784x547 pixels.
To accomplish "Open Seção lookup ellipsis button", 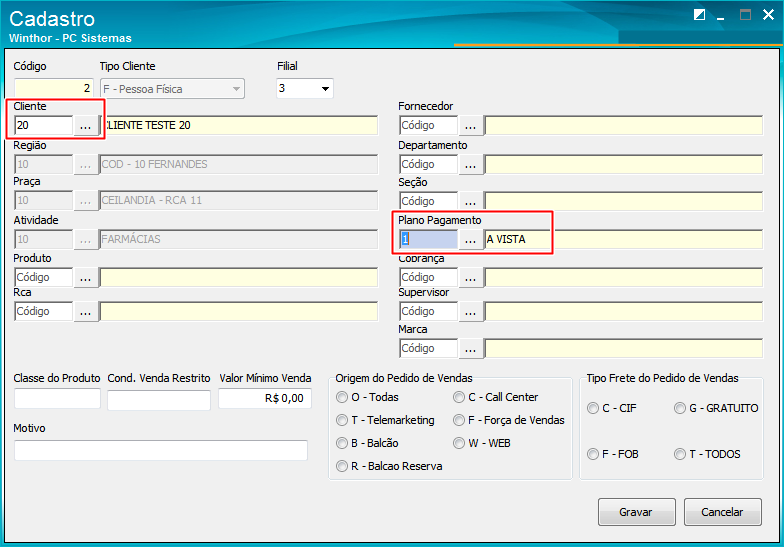I will pos(470,202).
